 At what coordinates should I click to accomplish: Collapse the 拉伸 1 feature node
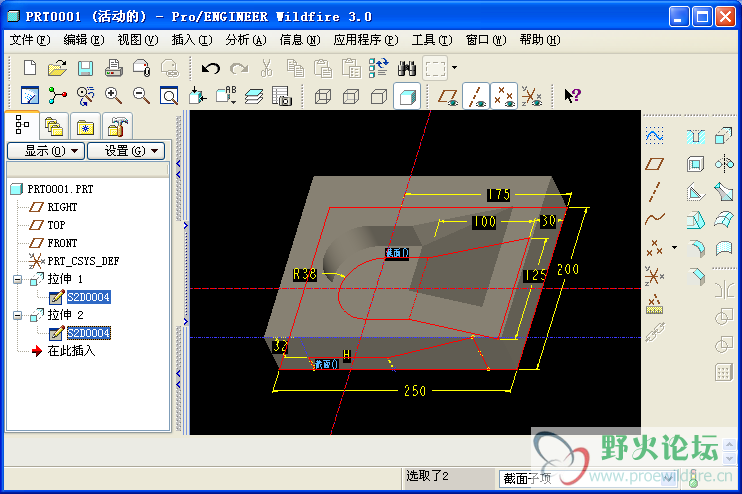(18, 279)
